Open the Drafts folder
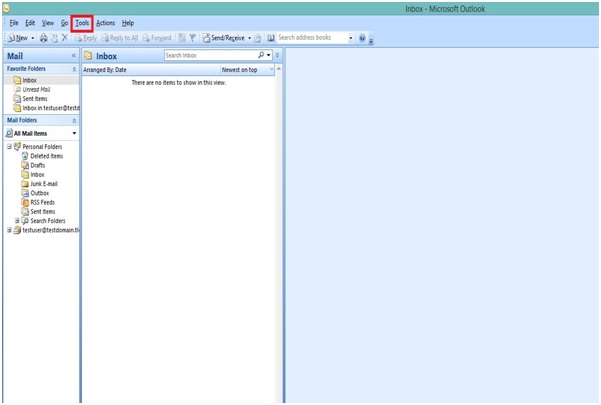This screenshot has width=601, height=405. [x=33, y=165]
